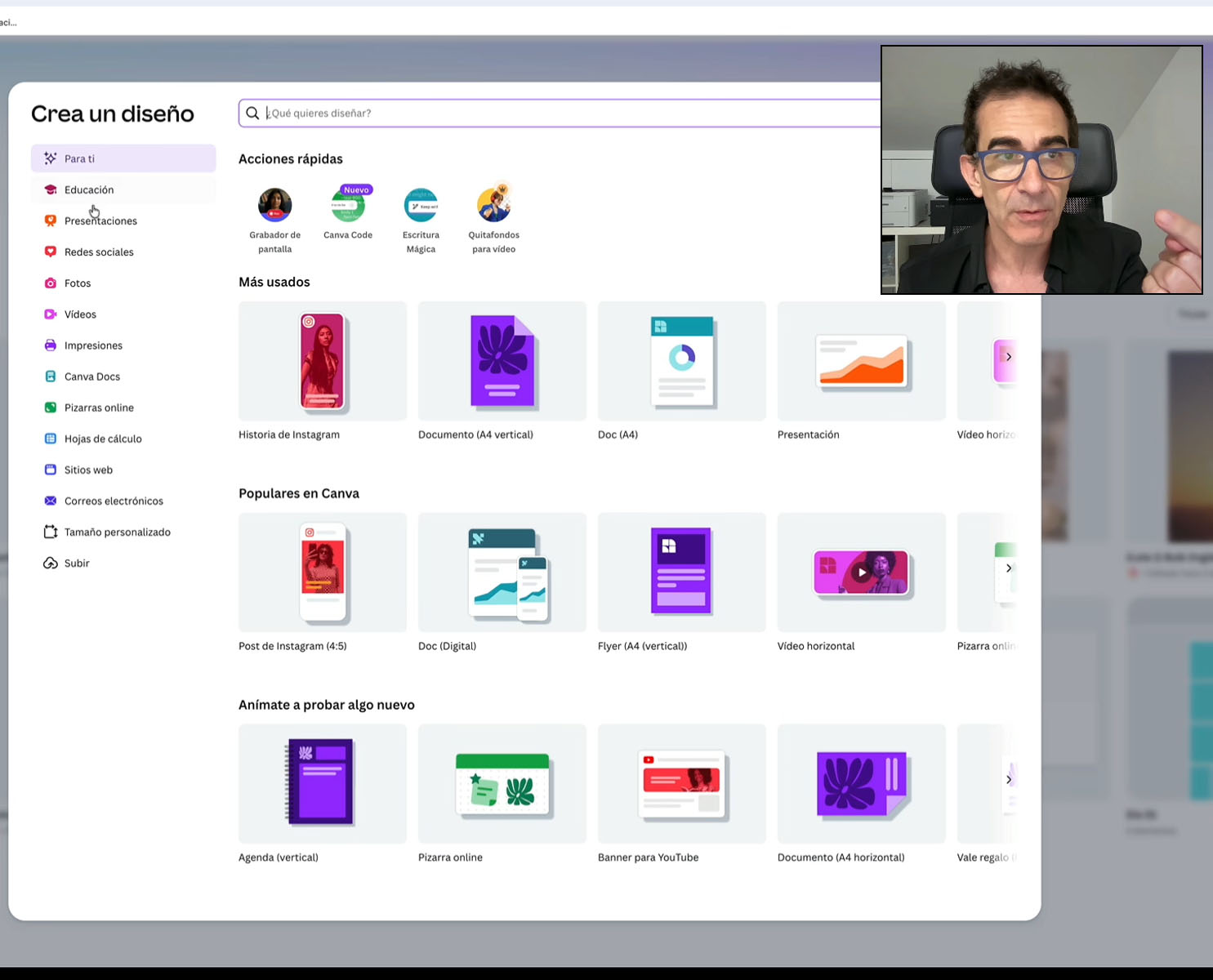
Task: Click the Fotos category label
Action: [78, 283]
